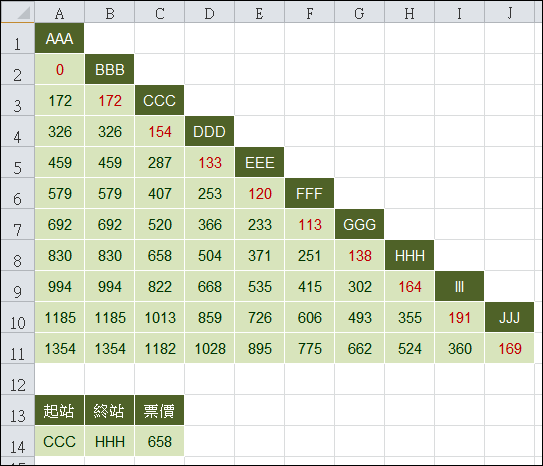This screenshot has height=466, width=543.
Task: Click cell 355 in row 10
Action: click(409, 317)
